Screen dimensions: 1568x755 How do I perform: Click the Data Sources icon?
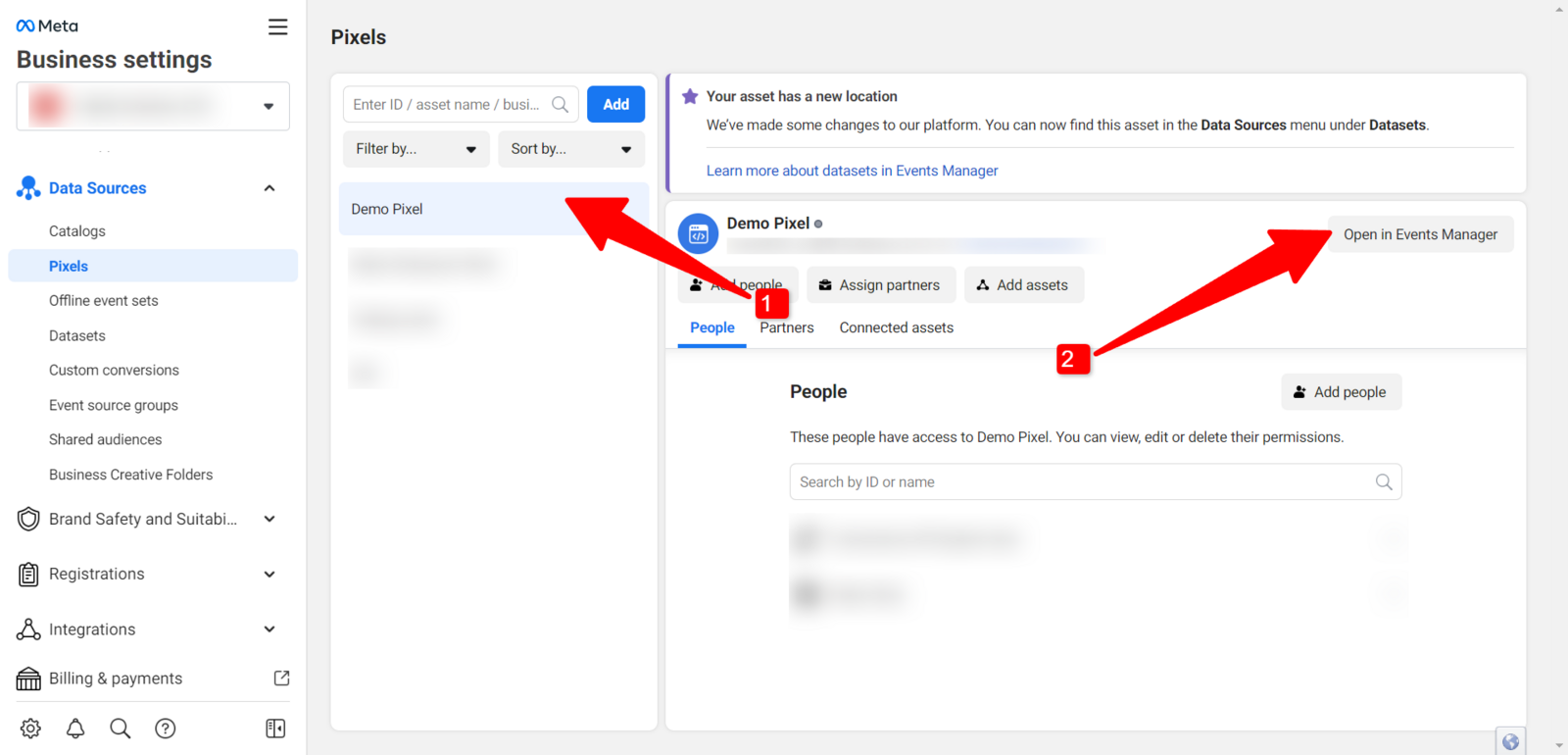click(28, 188)
